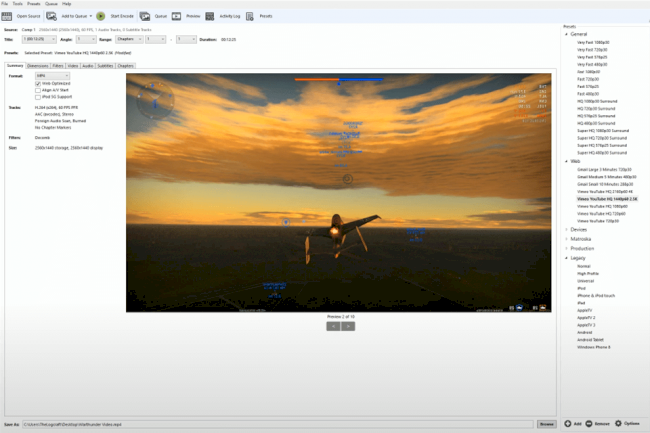Open the ending chapter dropdown

click(x=186, y=39)
